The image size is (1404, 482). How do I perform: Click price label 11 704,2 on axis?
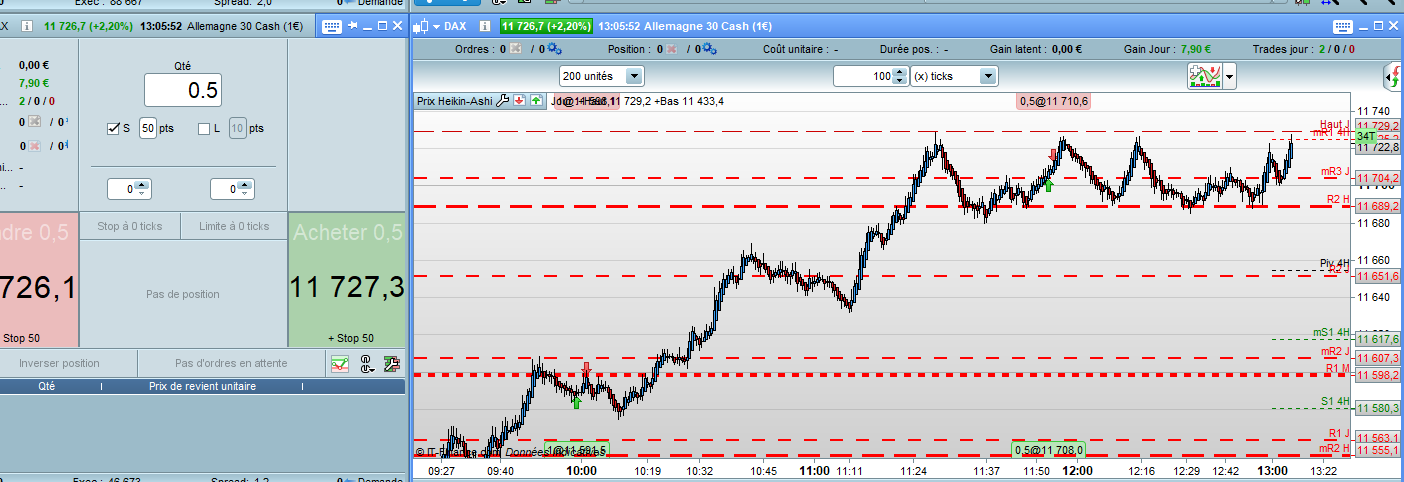pos(1378,178)
